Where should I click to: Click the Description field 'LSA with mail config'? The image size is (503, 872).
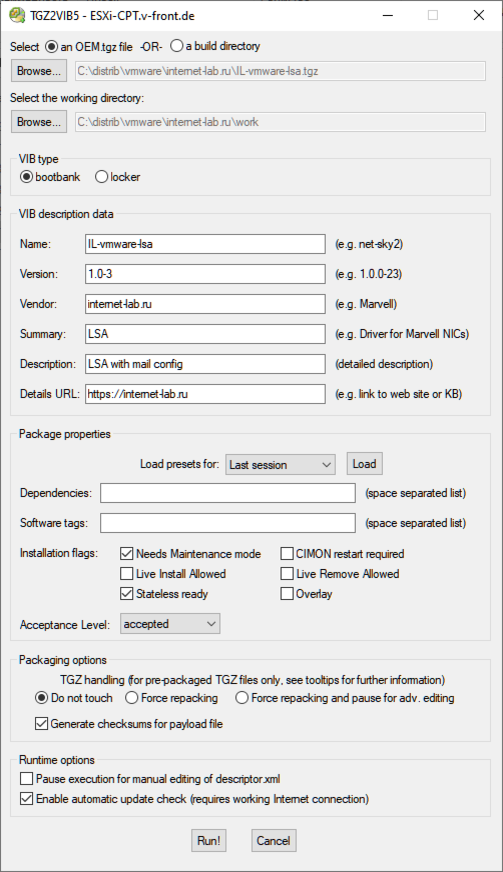click(205, 364)
